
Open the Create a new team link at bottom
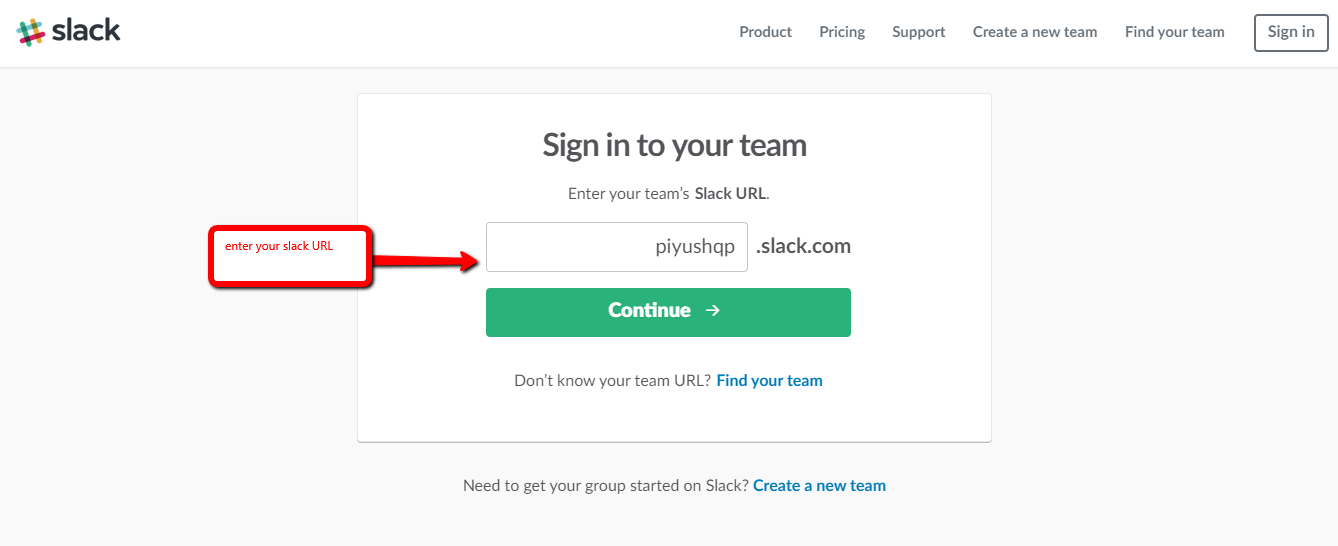point(819,486)
